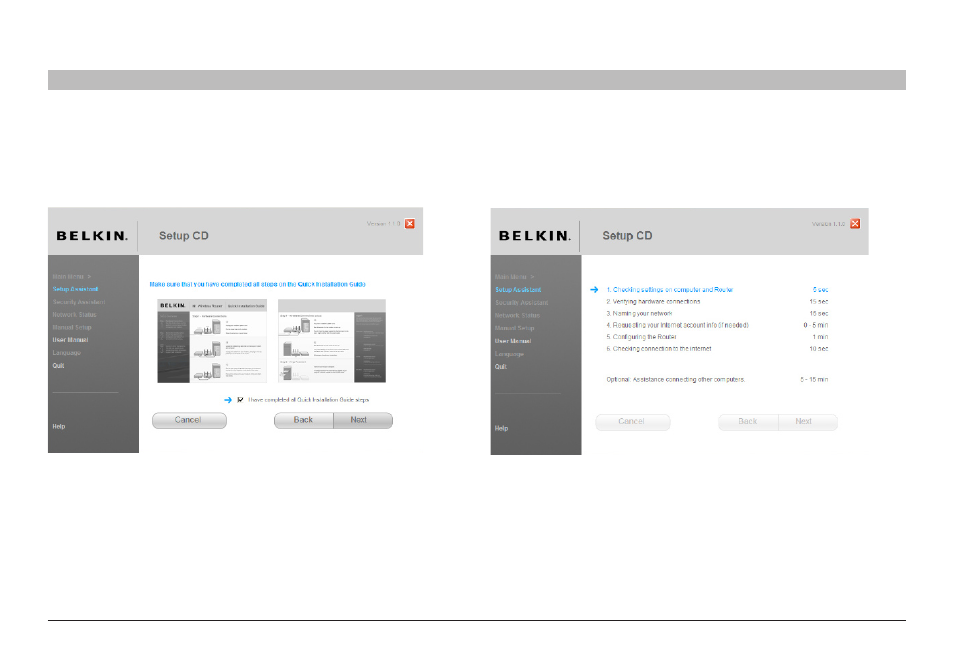Go Back in left window
The height and width of the screenshot is (668, 954).
pyautogui.click(x=304, y=420)
